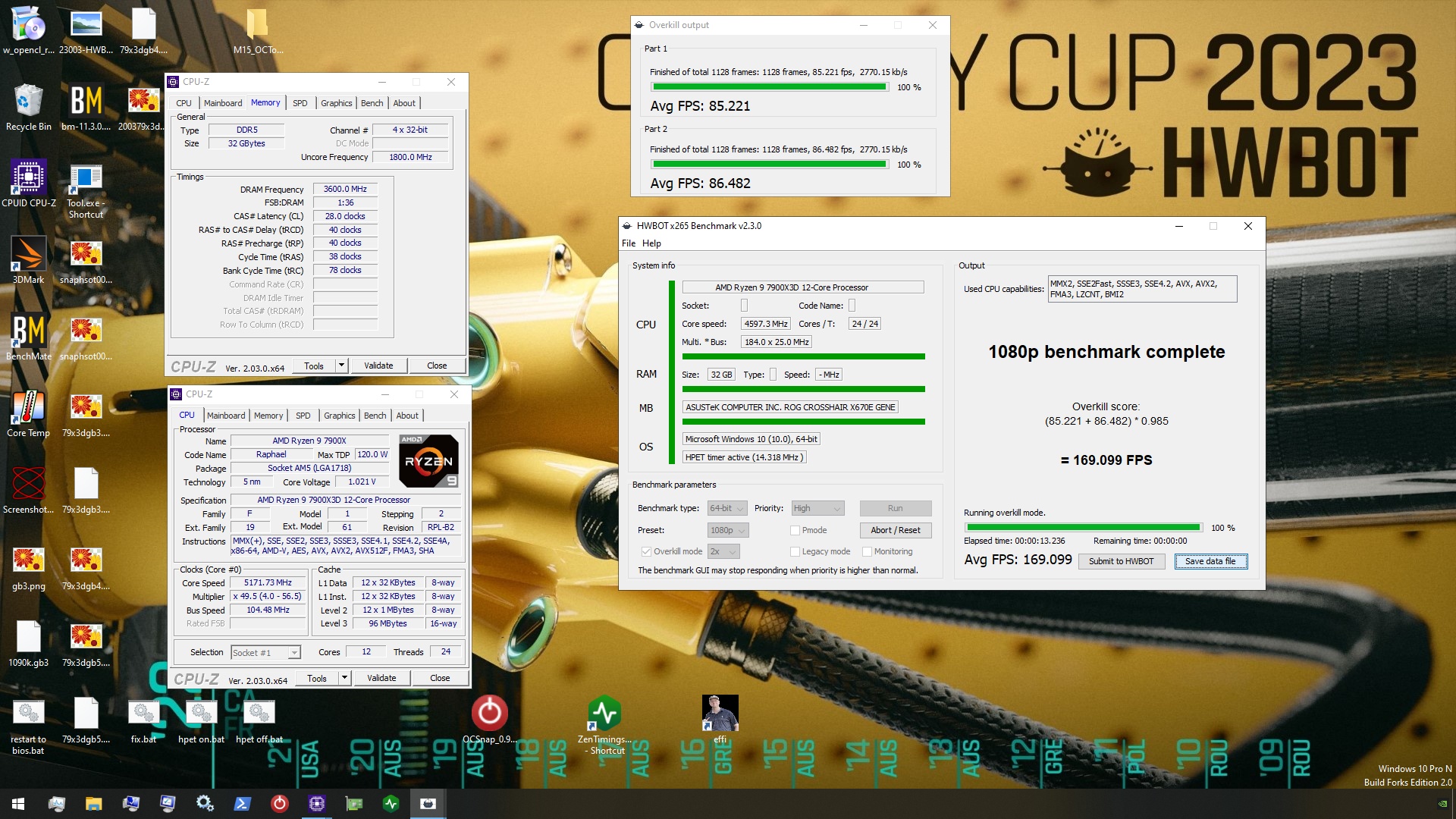Click Close button in lower CPU-Z window
Screen dimensions: 1456x819
[x=440, y=678]
